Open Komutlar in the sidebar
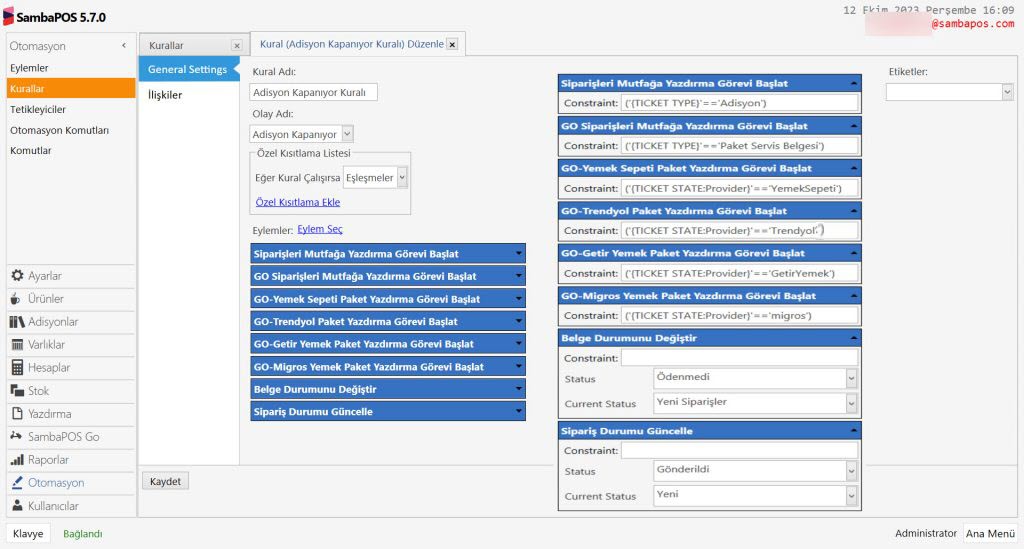1024x549 pixels. coord(31,150)
